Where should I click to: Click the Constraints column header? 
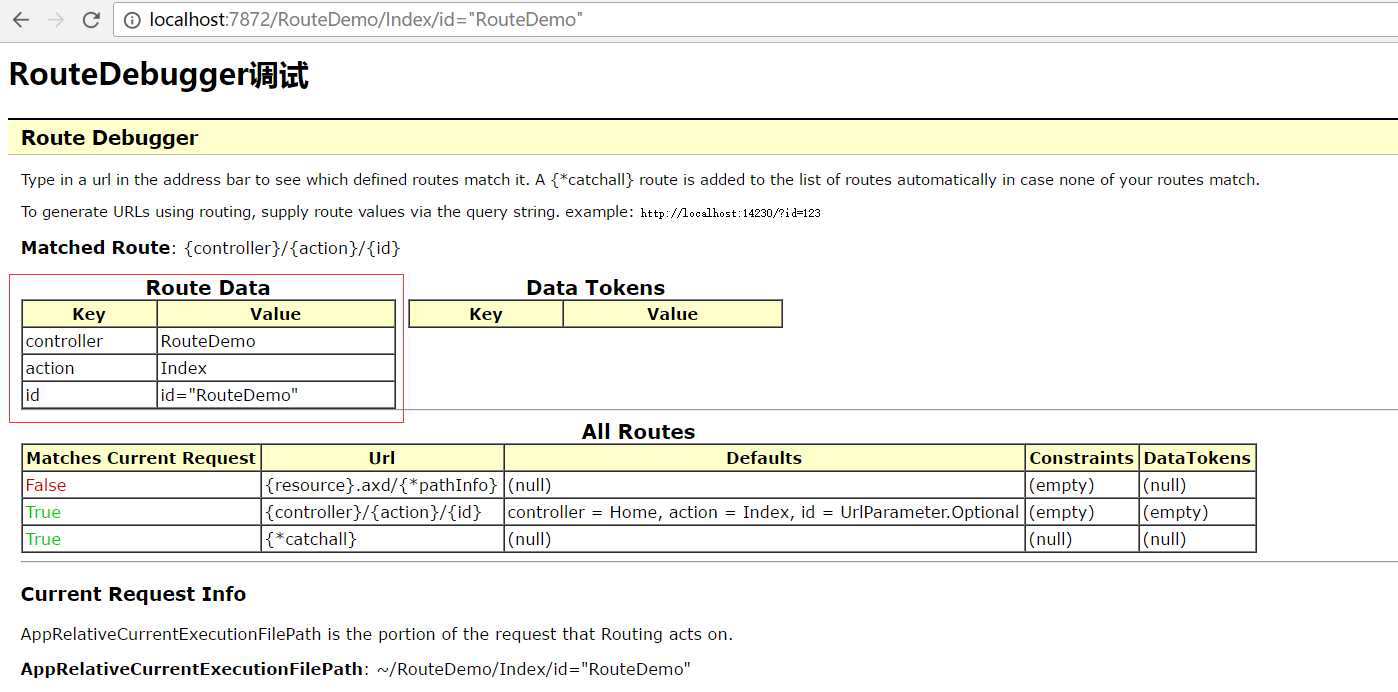click(x=1082, y=458)
